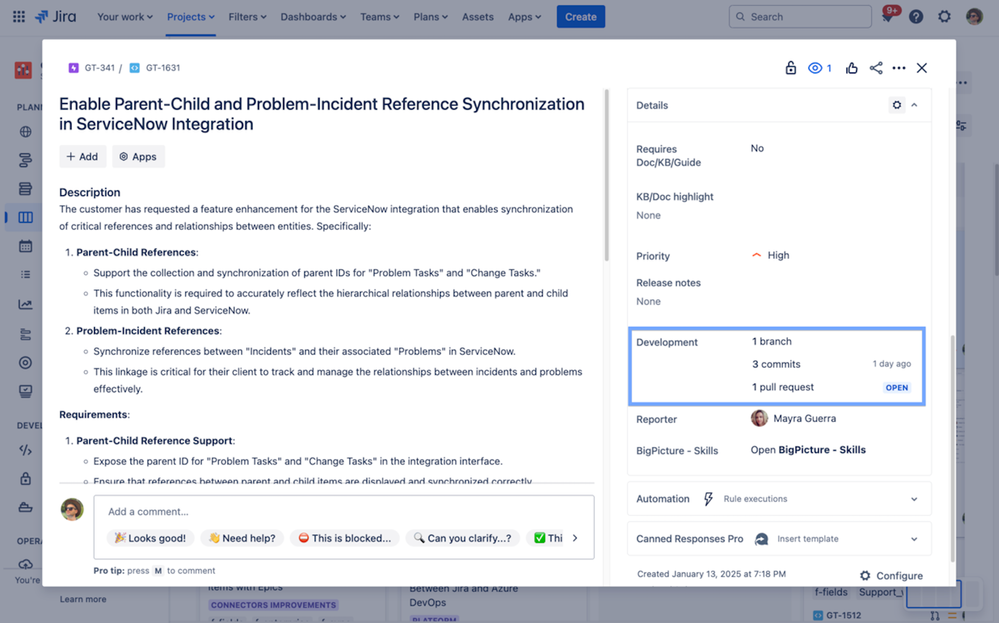The height and width of the screenshot is (623, 999).
Task: Open the share issue icon
Action: click(876, 68)
